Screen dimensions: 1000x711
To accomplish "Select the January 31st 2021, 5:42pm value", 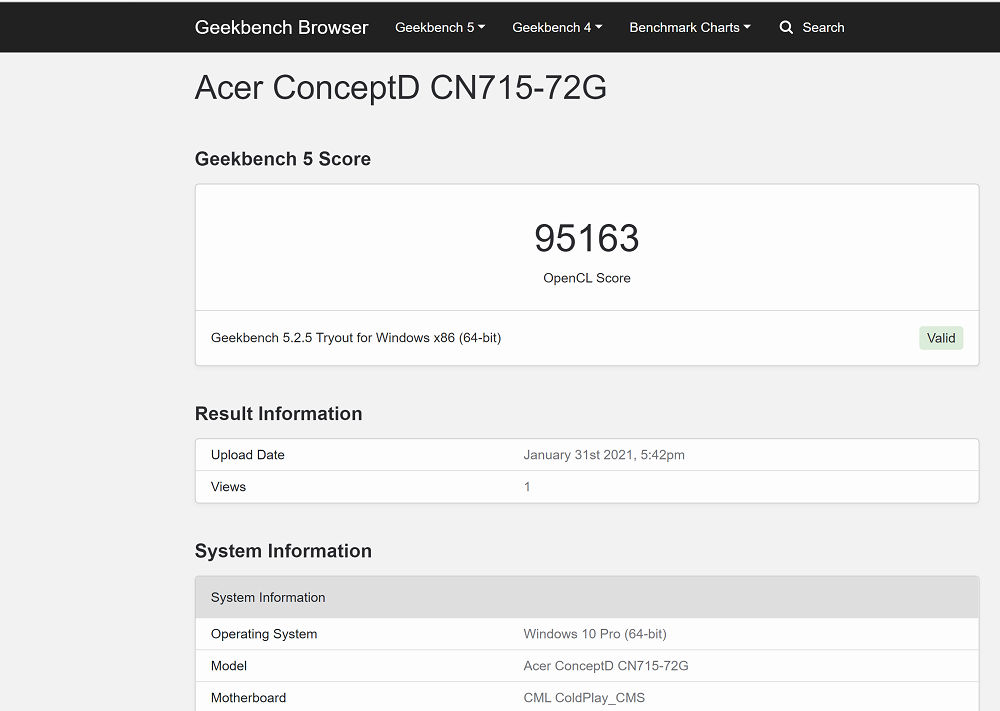I will pos(604,455).
